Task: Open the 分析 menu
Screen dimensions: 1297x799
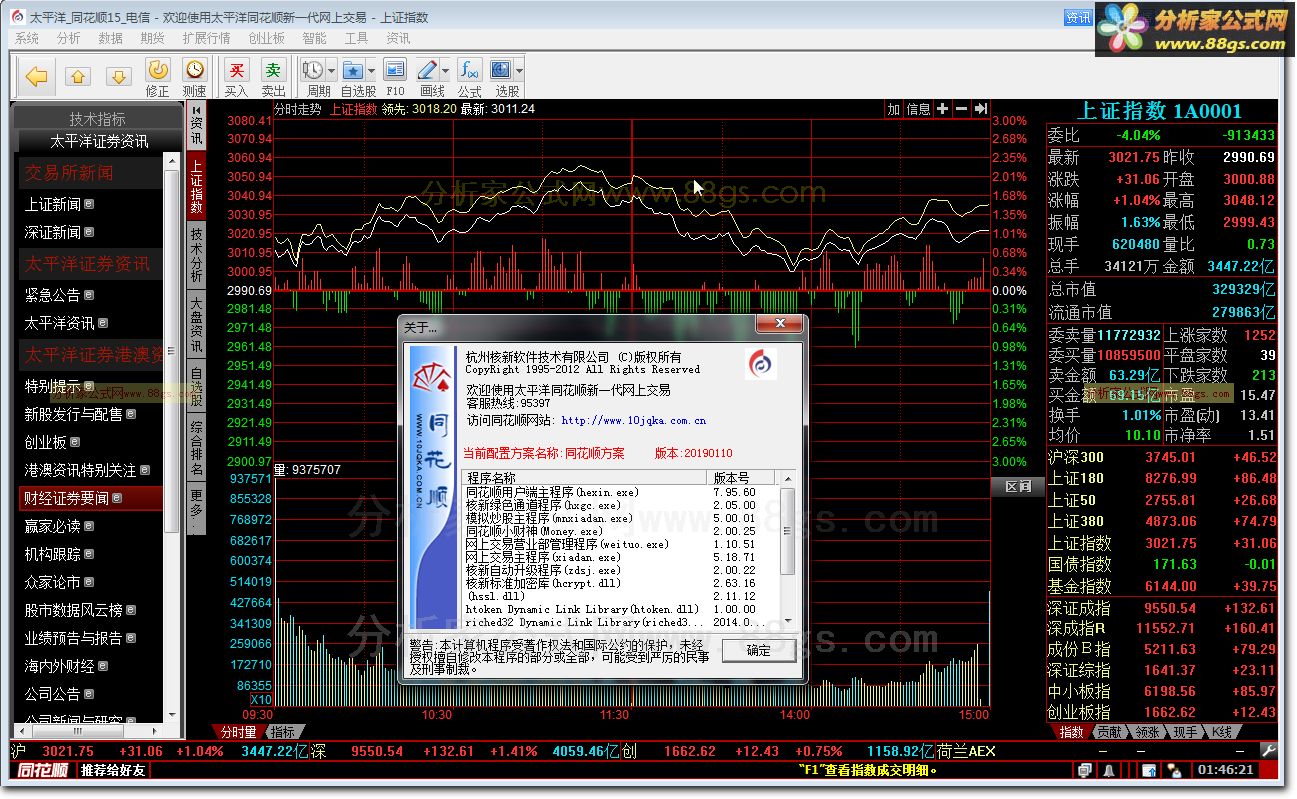Action: tap(69, 38)
